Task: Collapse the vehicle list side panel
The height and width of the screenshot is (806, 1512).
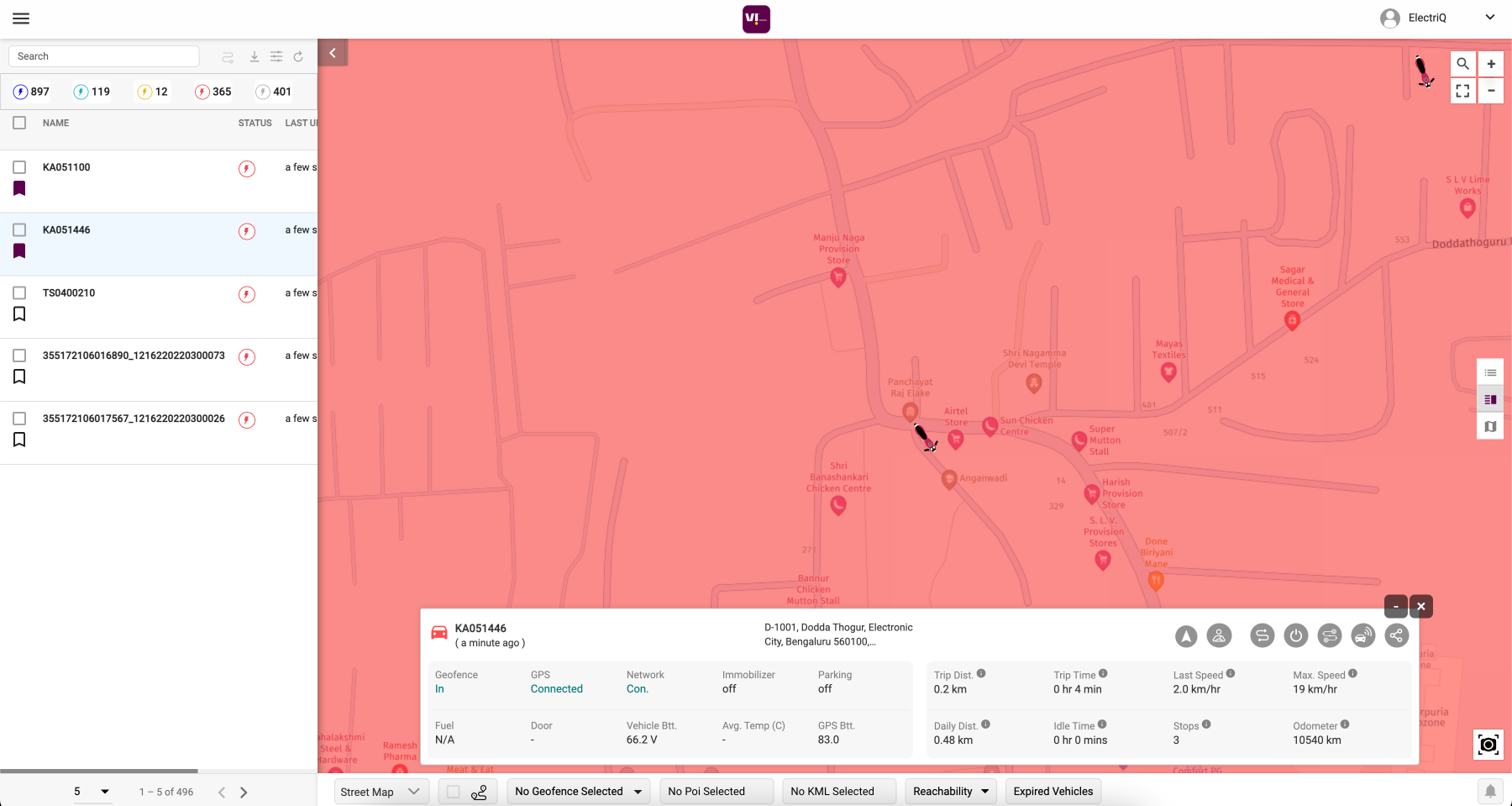Action: [333, 53]
